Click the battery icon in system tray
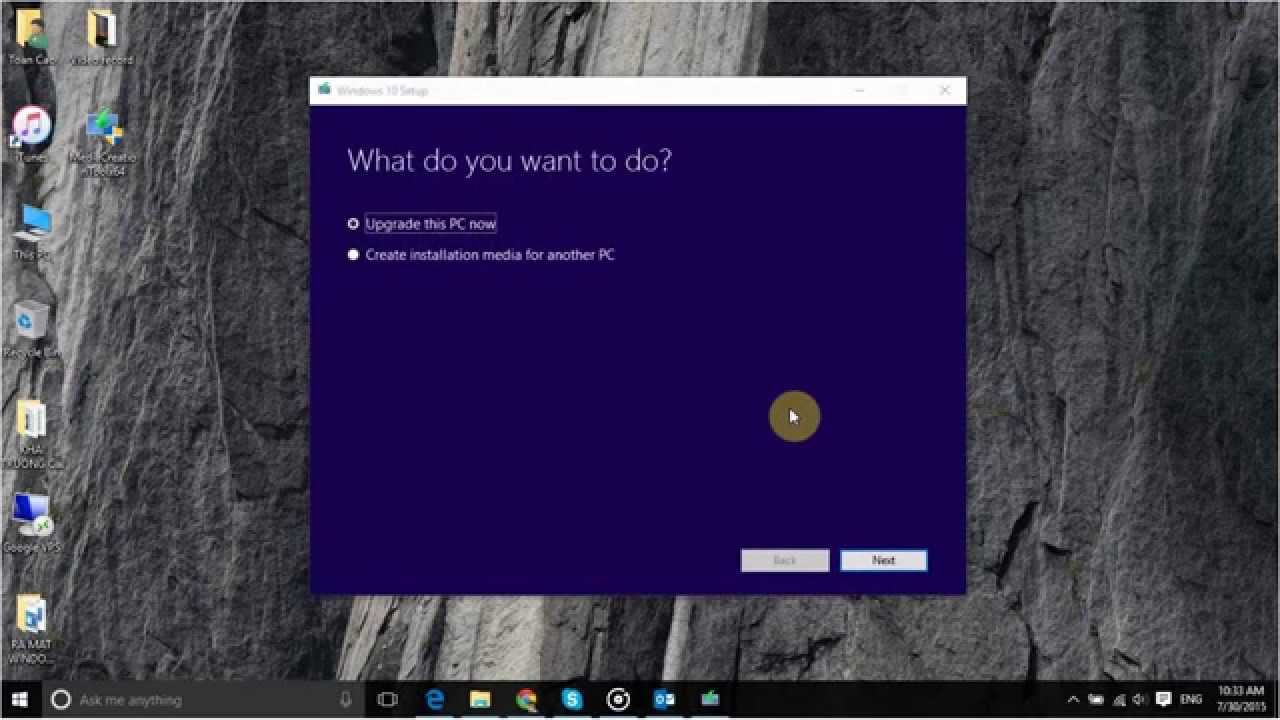The width and height of the screenshot is (1280, 720). click(1096, 700)
